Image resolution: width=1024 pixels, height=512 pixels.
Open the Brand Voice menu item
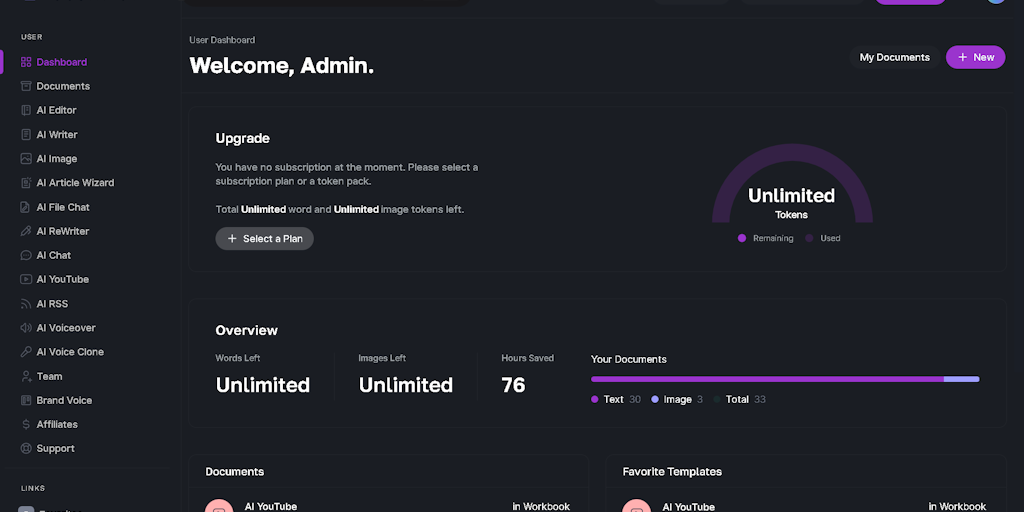click(x=64, y=401)
